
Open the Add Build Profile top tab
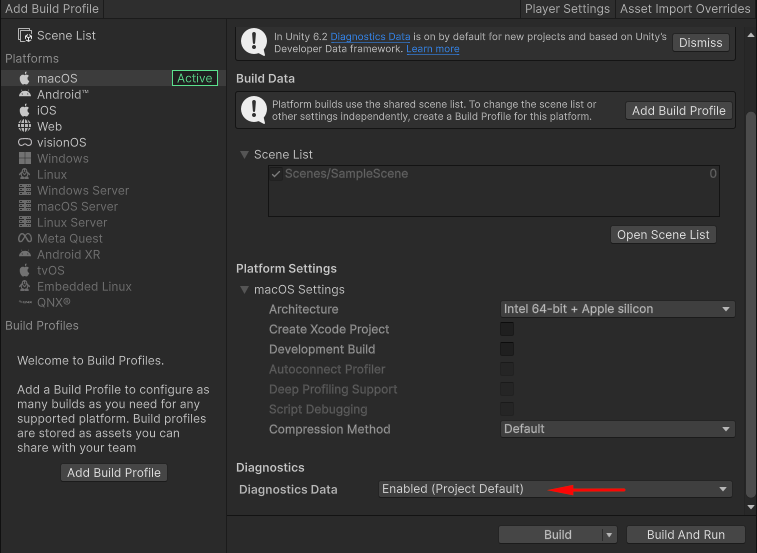52,9
